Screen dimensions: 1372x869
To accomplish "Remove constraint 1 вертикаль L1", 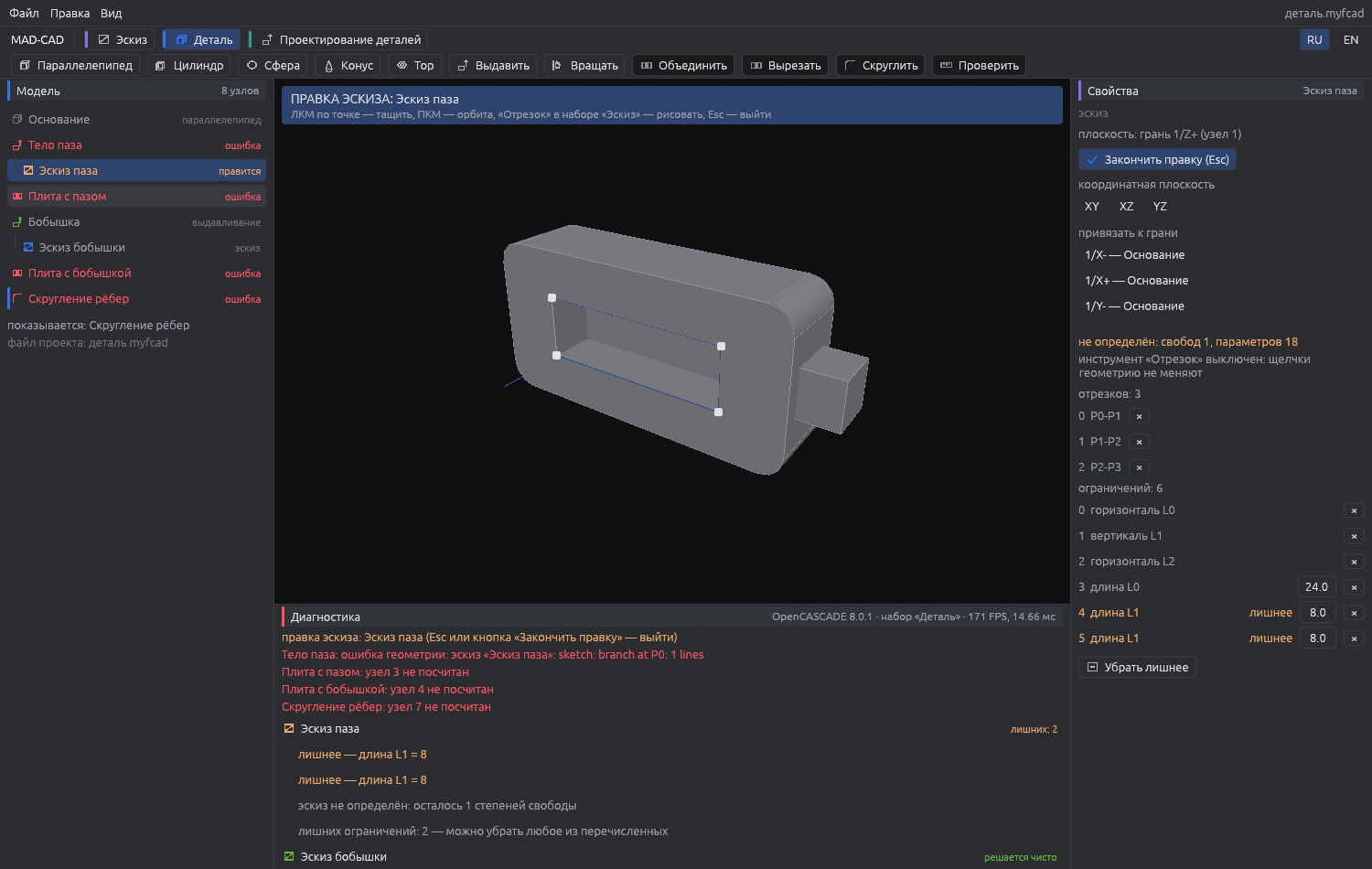I will 1354,536.
